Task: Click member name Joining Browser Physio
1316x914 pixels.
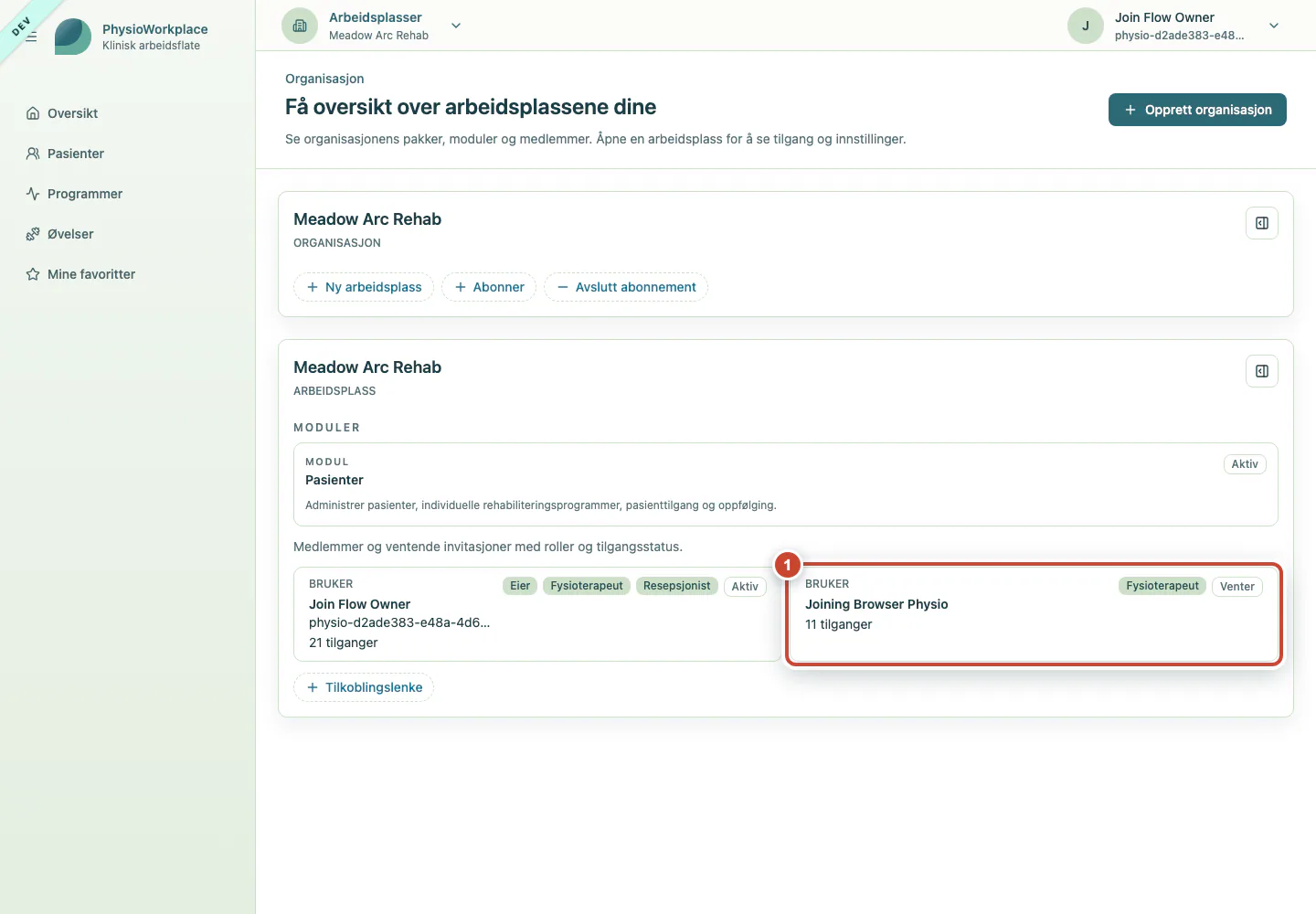Action: point(876,604)
